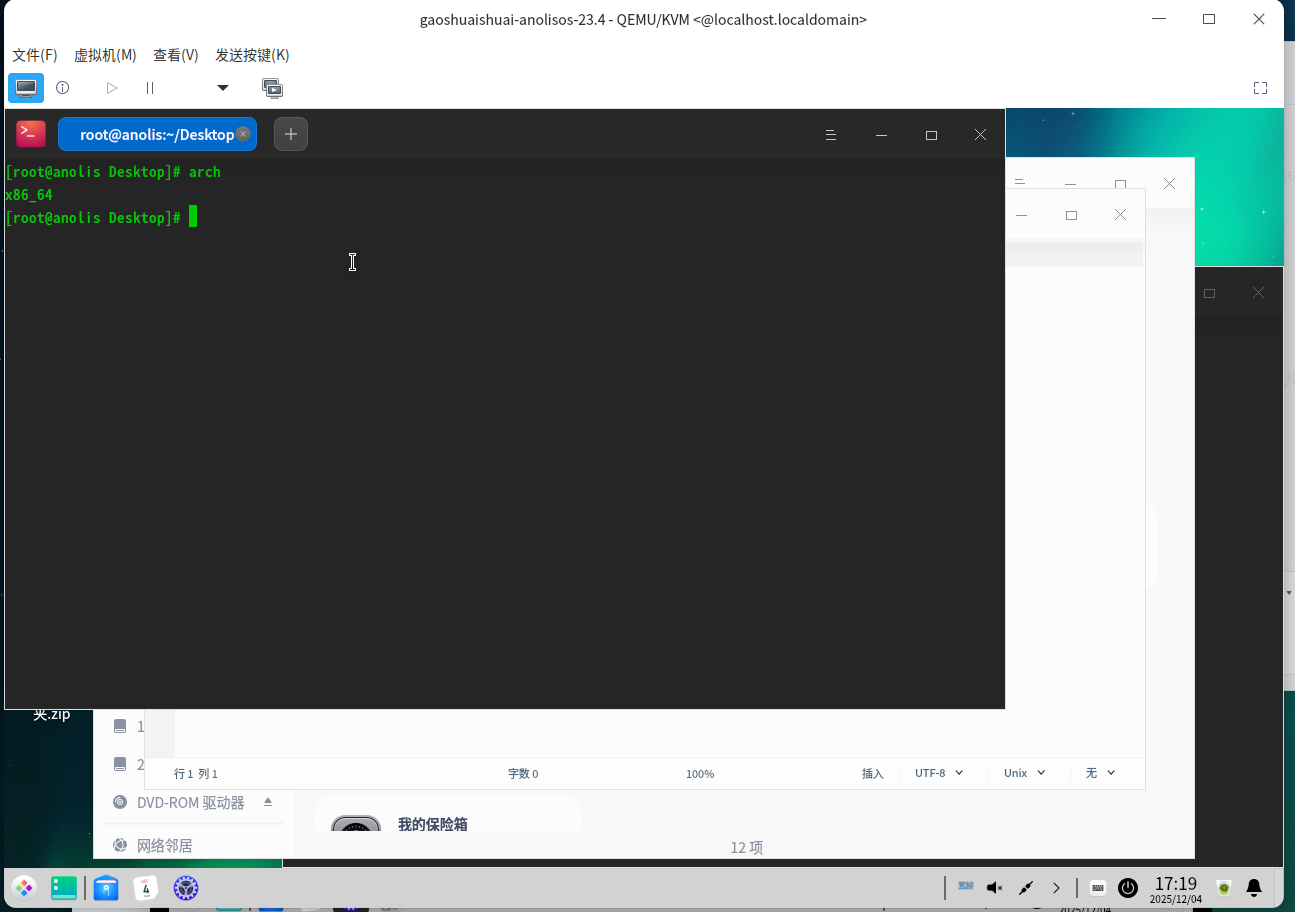This screenshot has width=1295, height=912.
Task: Open the 文件(F) menu
Action: click(x=34, y=55)
